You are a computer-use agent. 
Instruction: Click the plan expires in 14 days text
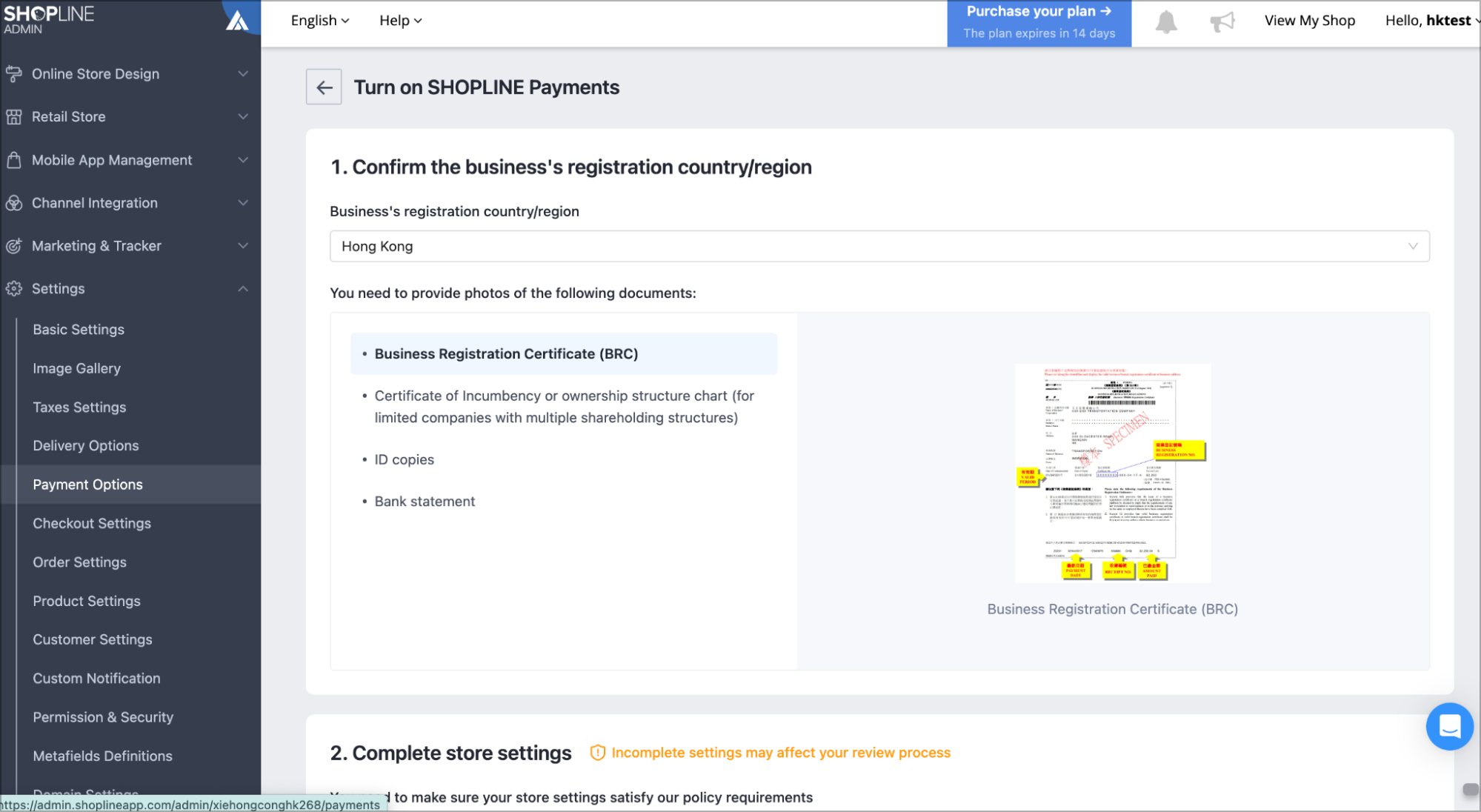pos(1039,33)
